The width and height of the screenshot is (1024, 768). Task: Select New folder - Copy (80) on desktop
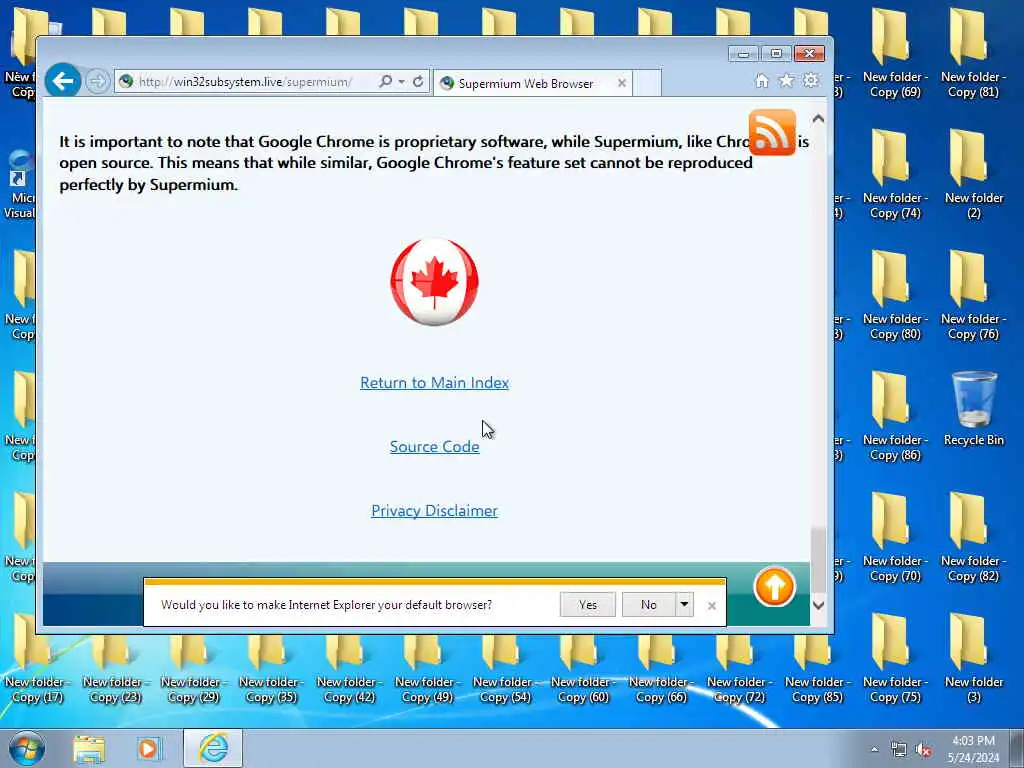895,296
